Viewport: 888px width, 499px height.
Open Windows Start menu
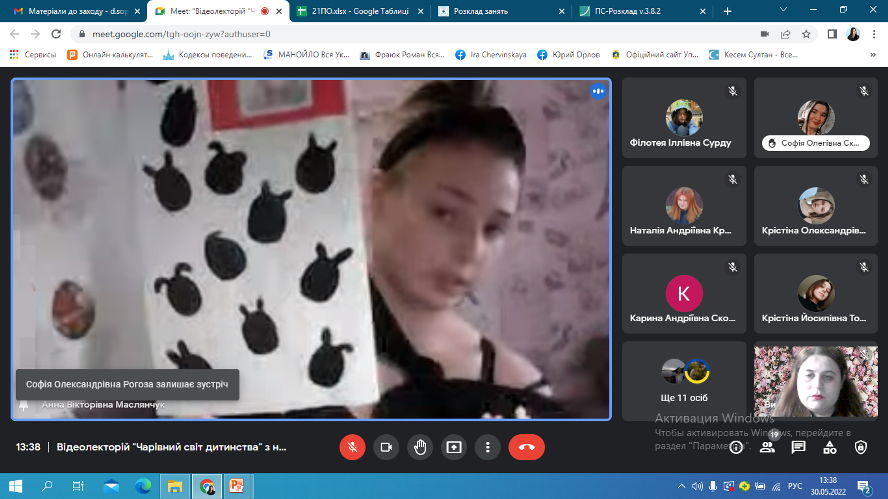(x=15, y=486)
